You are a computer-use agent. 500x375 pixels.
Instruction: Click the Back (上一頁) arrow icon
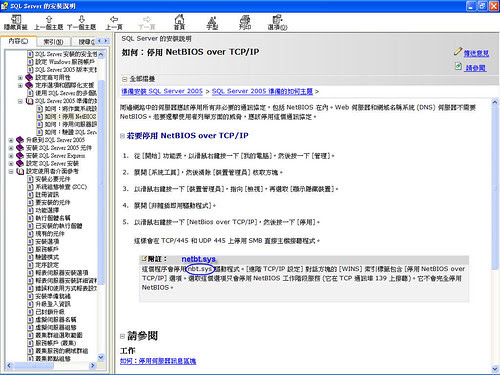(114, 19)
